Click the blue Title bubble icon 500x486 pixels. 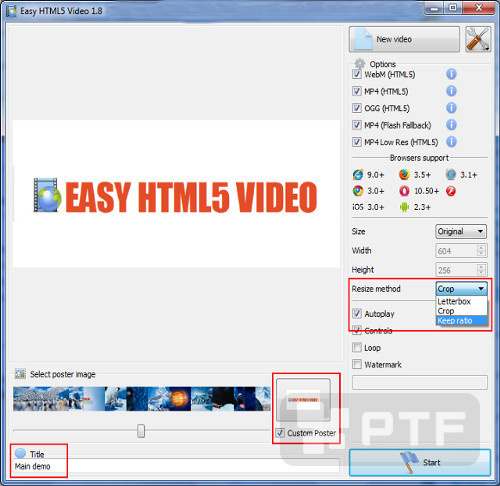point(21,453)
